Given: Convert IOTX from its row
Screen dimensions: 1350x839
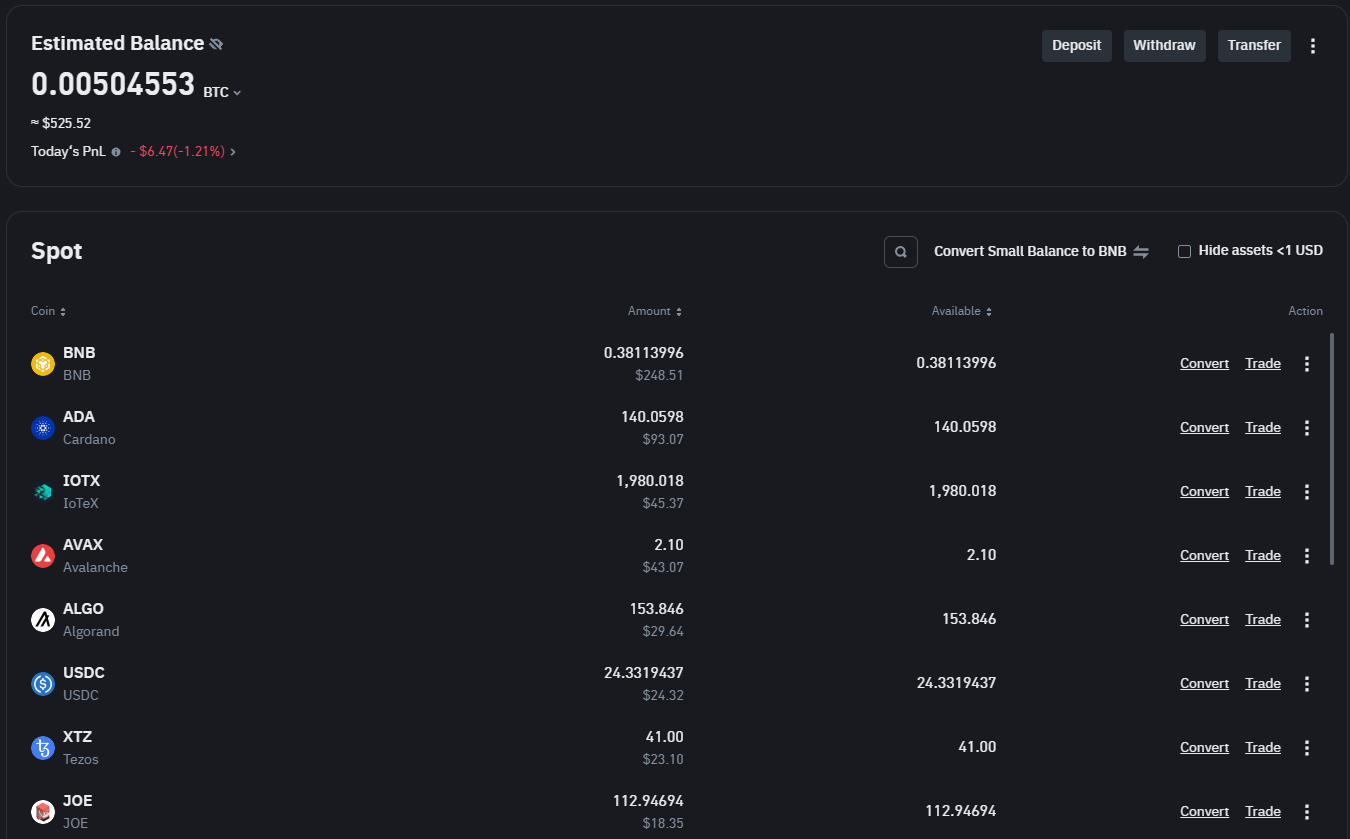Looking at the screenshot, I should (1204, 492).
